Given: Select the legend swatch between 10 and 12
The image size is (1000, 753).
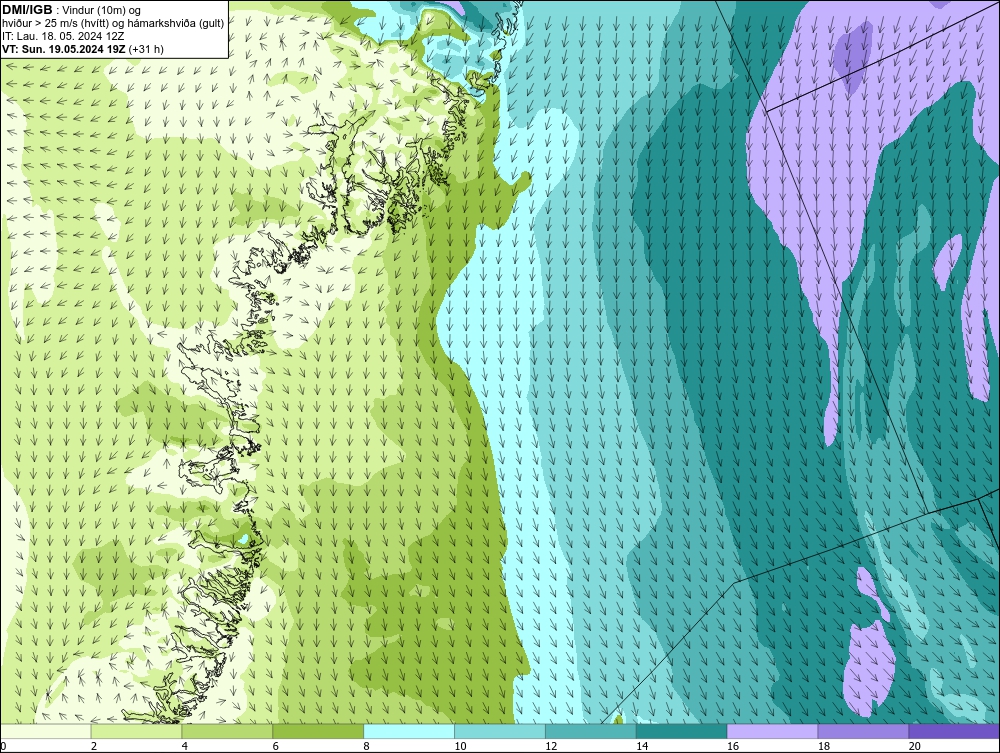Looking at the screenshot, I should tap(500, 731).
